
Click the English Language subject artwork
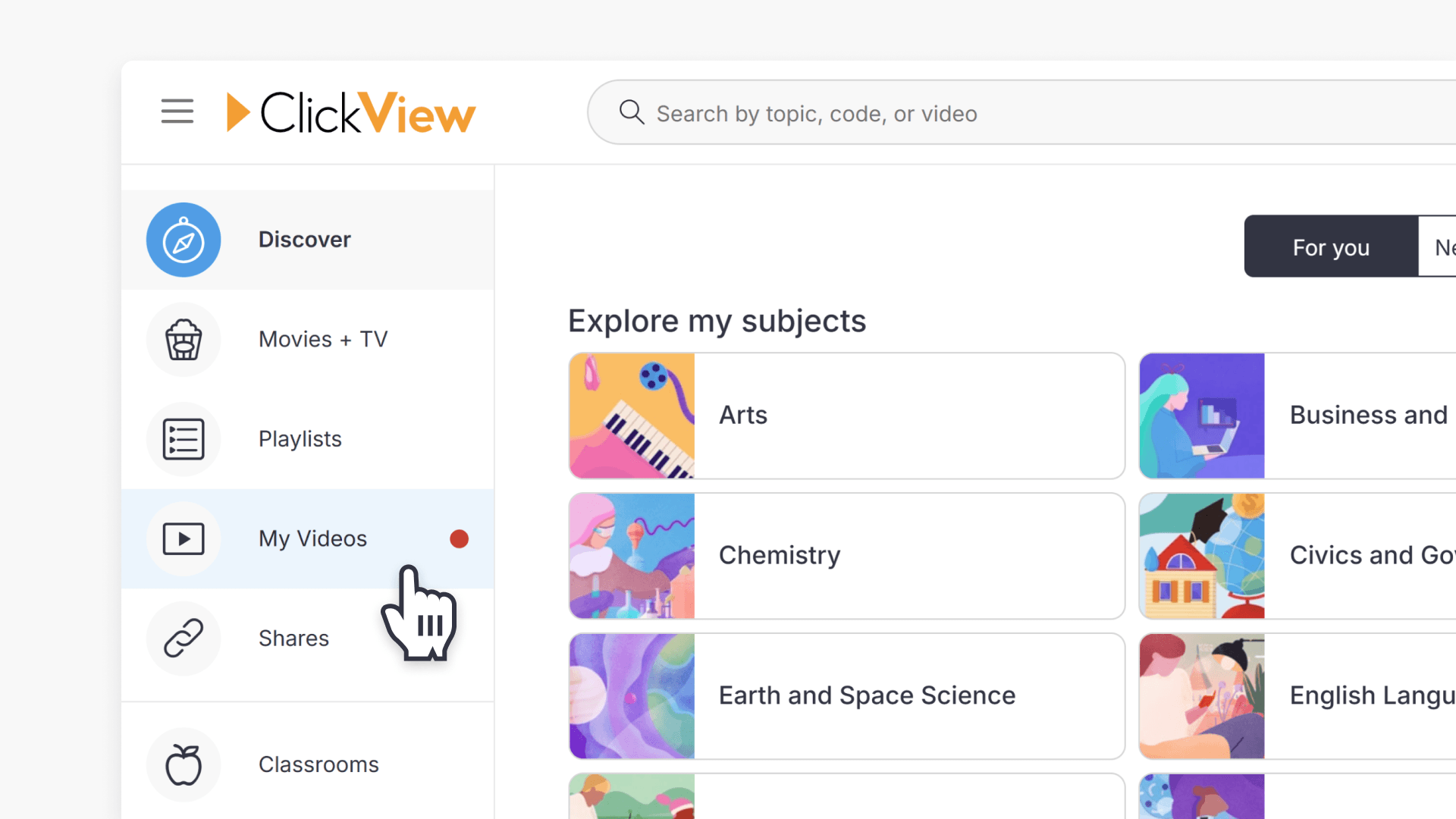(1201, 695)
